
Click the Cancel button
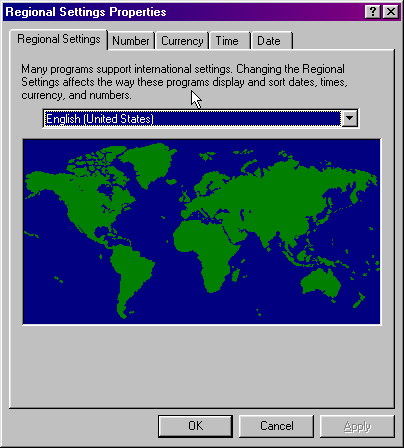(277, 426)
